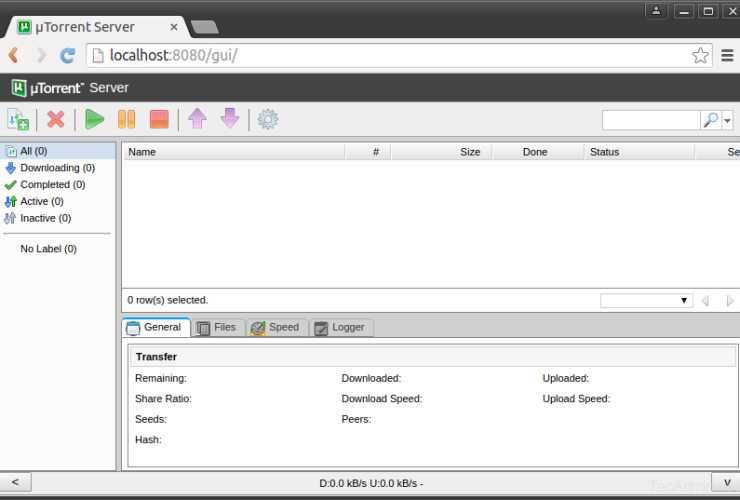Open the rows-per-page dropdown below the list
This screenshot has width=740, height=500.
[646, 300]
